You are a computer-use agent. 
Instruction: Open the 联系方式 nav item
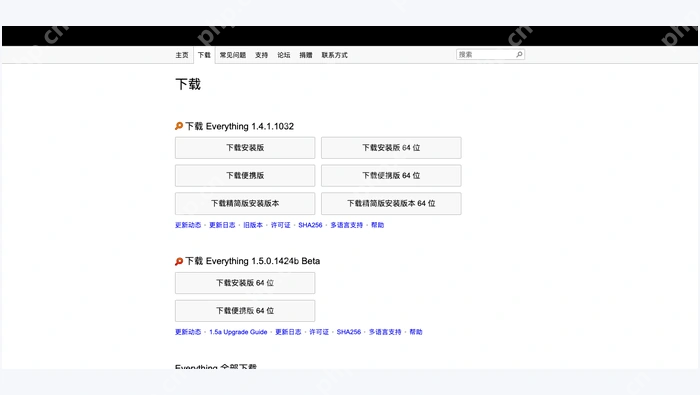tap(334, 55)
